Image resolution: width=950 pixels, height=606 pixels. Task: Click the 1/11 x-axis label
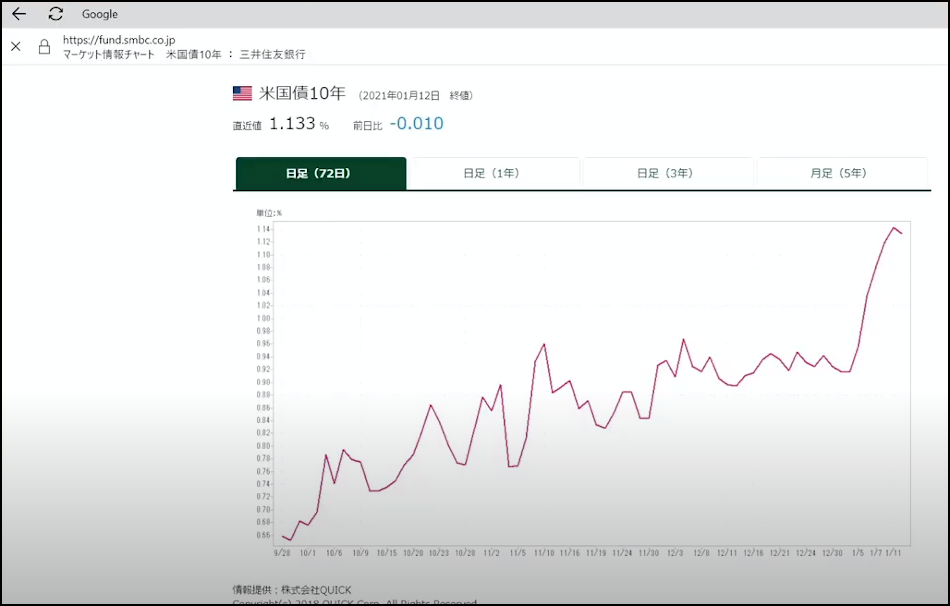893,553
